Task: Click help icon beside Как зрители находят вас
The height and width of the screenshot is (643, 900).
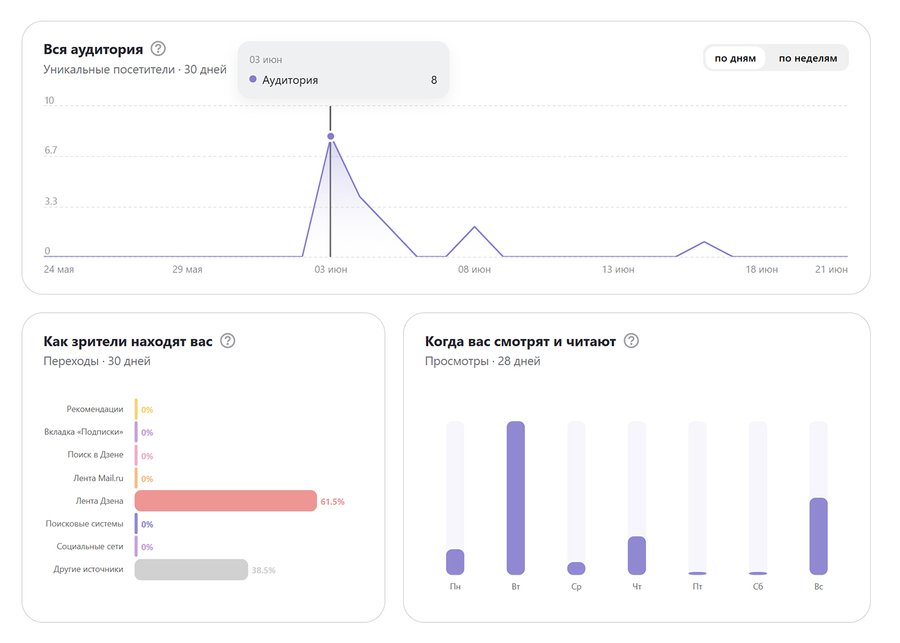Action: pyautogui.click(x=228, y=341)
